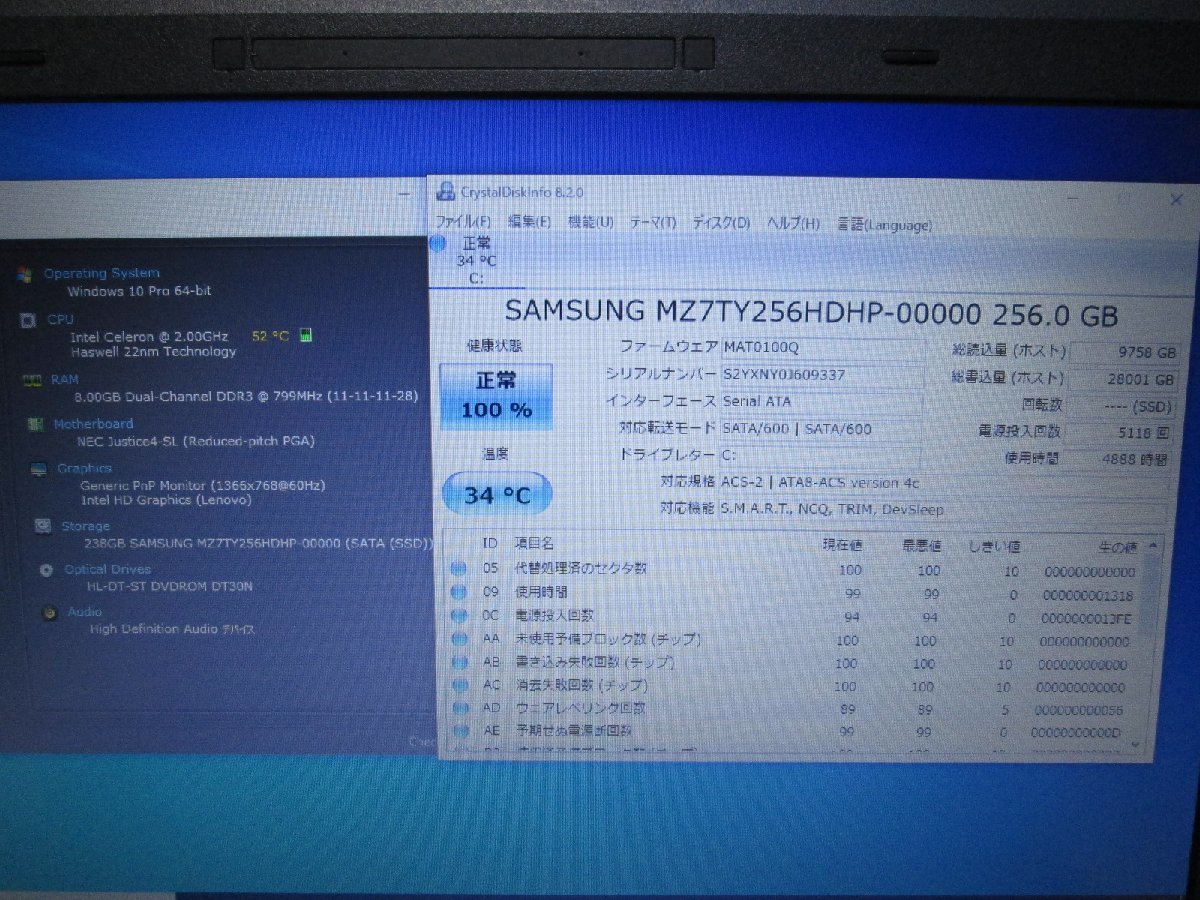Click the 52 °C CPU temperature in Speccy

[269, 336]
